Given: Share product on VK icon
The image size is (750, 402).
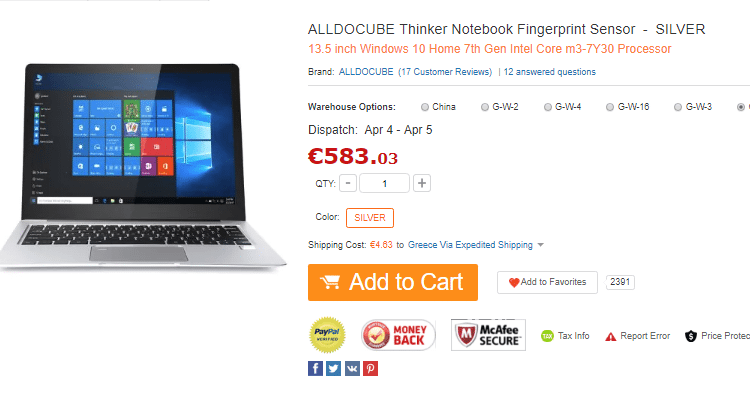Looking at the screenshot, I should 352,368.
